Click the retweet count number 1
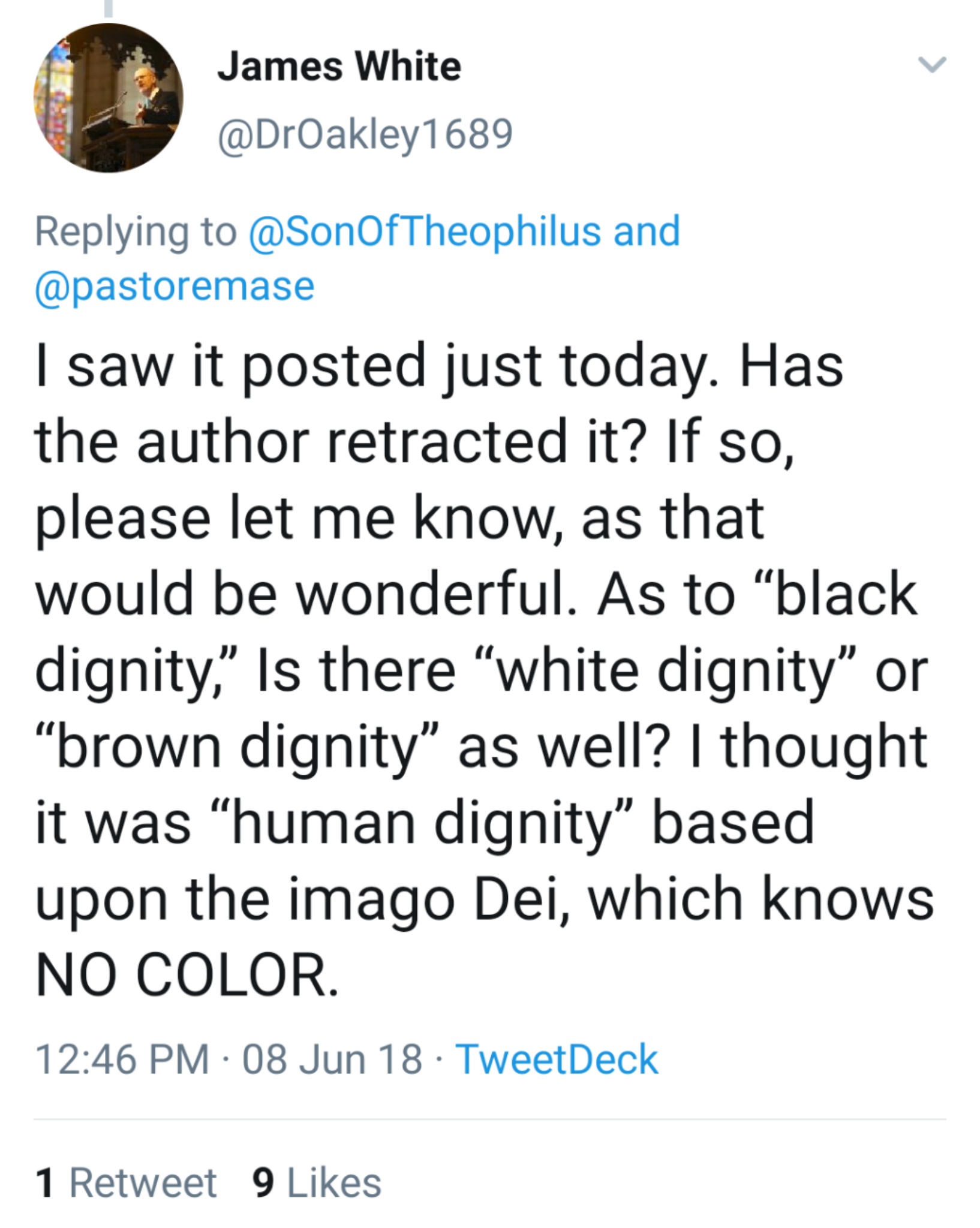This screenshot has height=1228, width=980. click(x=45, y=1183)
